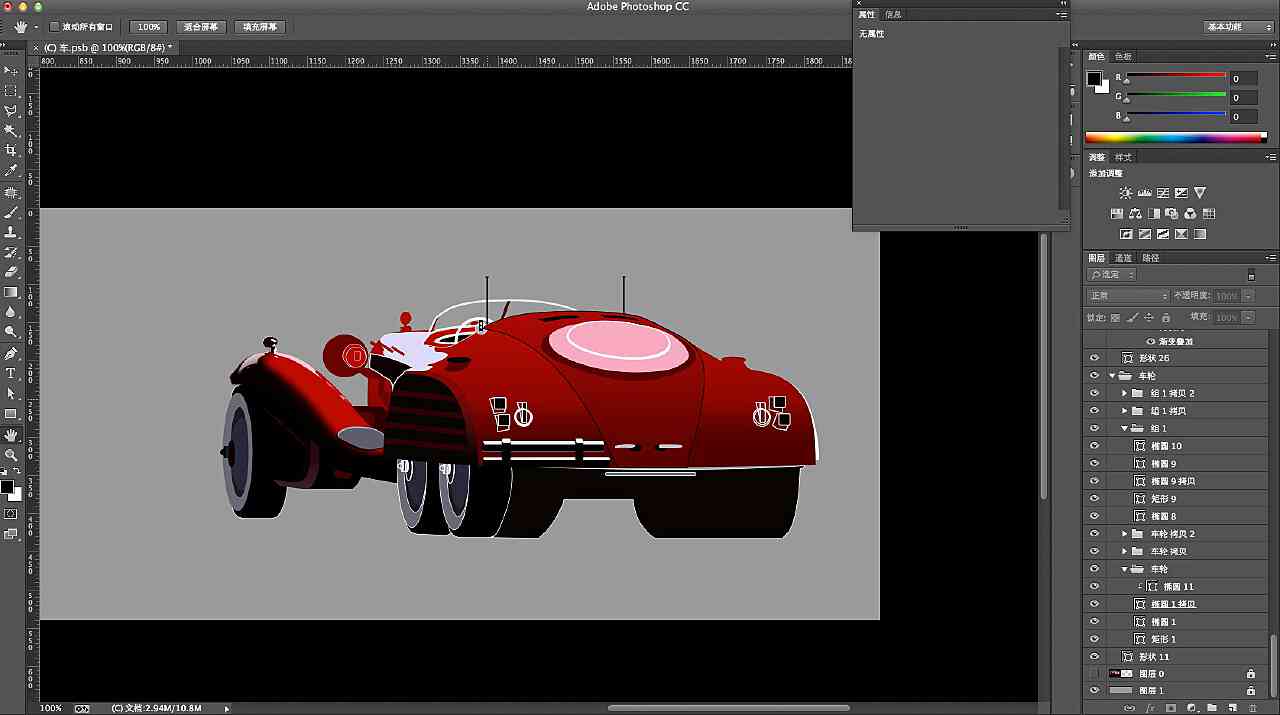Create a new layer group

coord(1211,708)
